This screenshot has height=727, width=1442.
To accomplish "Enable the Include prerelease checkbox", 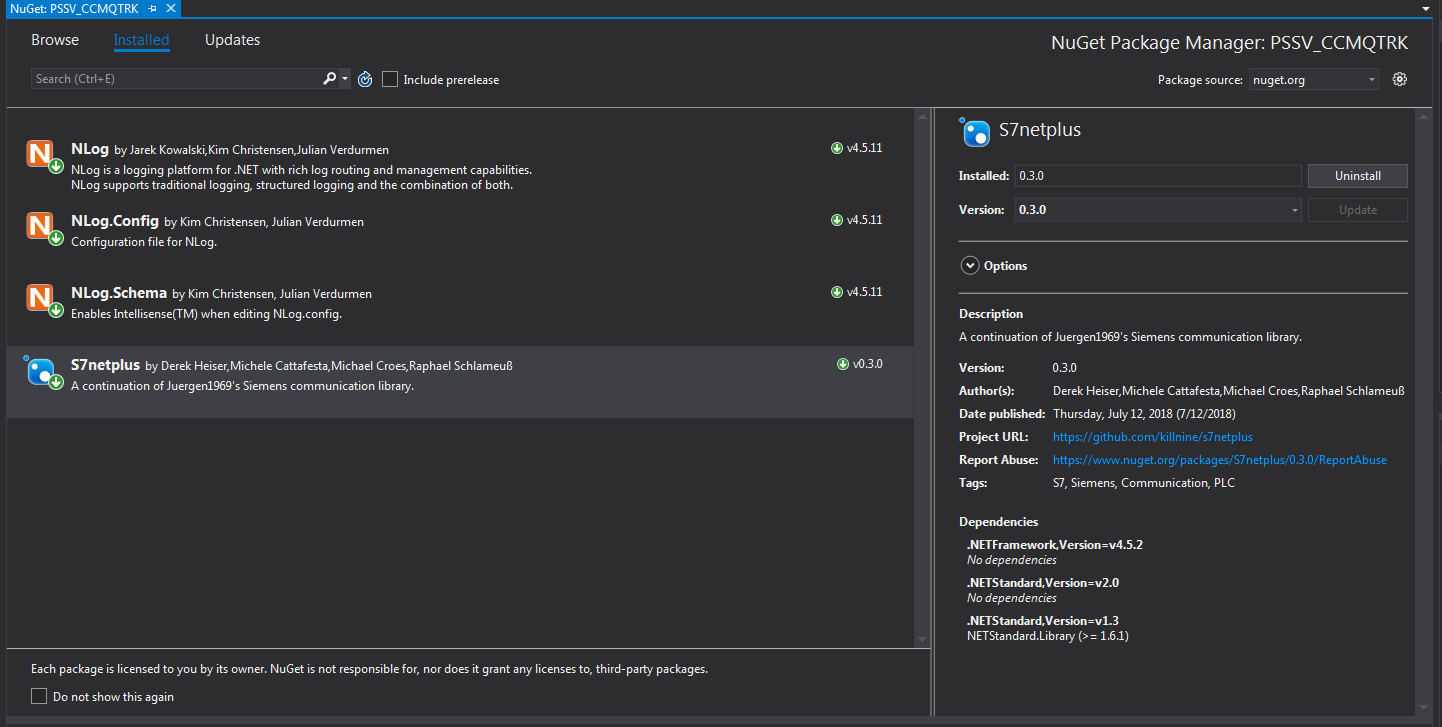I will click(x=390, y=79).
